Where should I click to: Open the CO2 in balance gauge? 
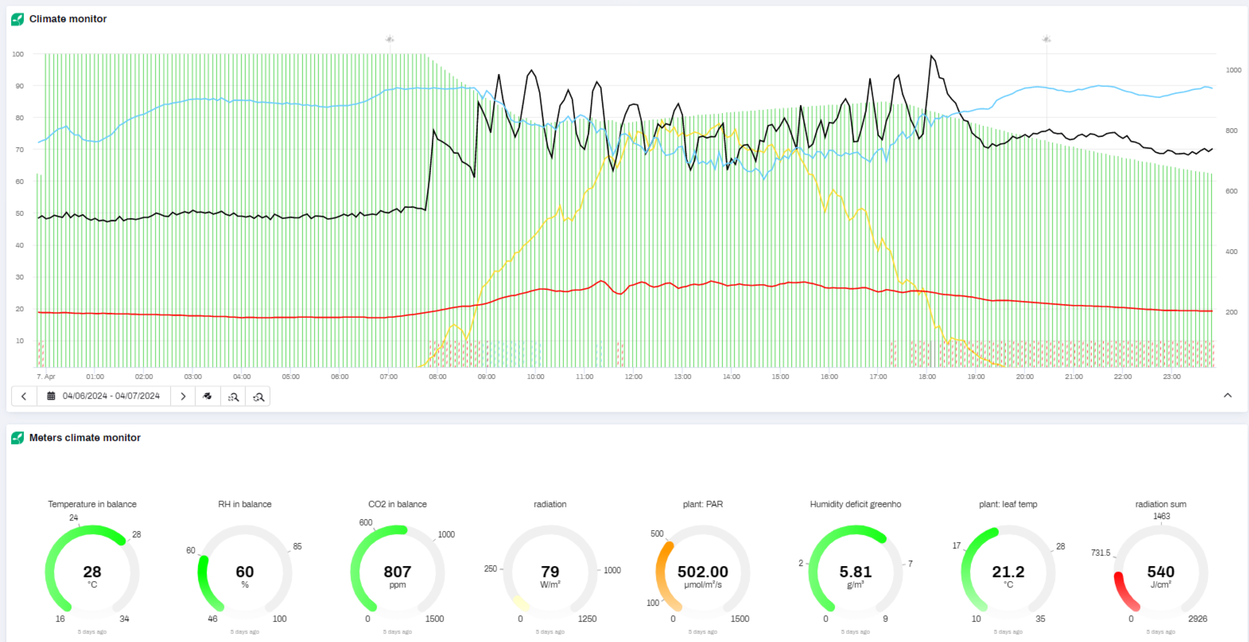click(397, 572)
